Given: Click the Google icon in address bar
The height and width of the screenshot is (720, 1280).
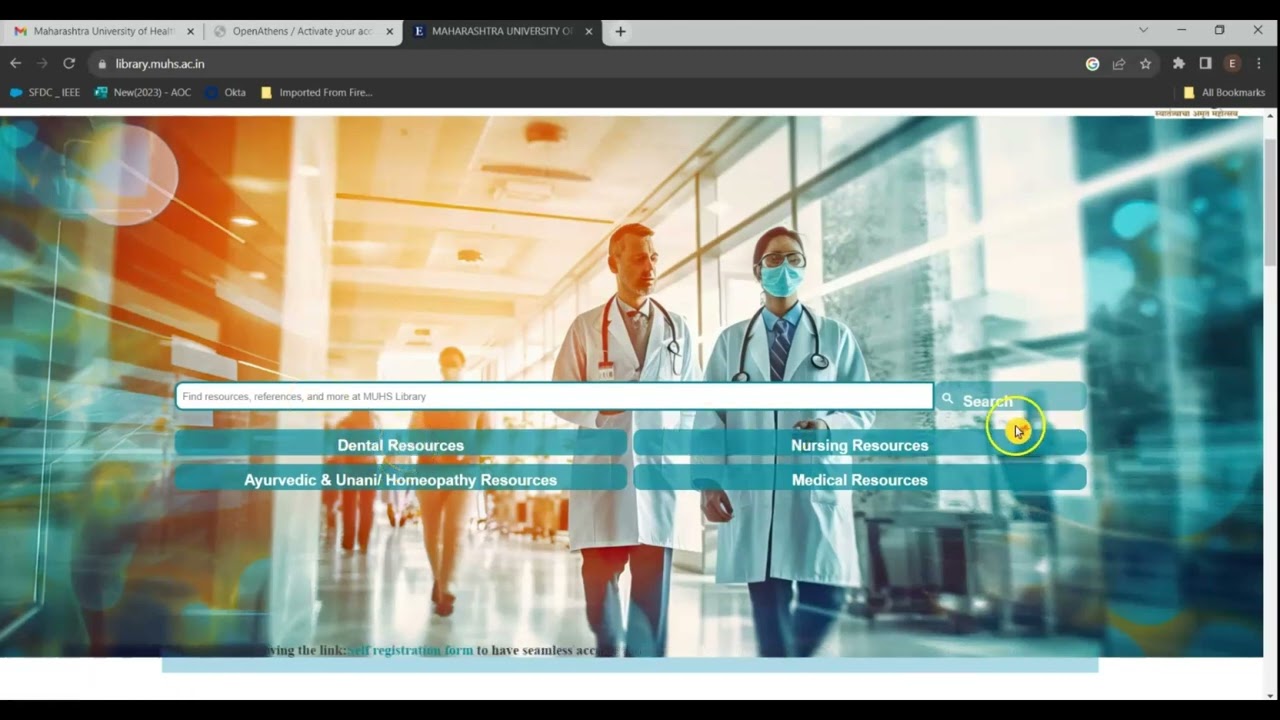Looking at the screenshot, I should coord(1092,64).
